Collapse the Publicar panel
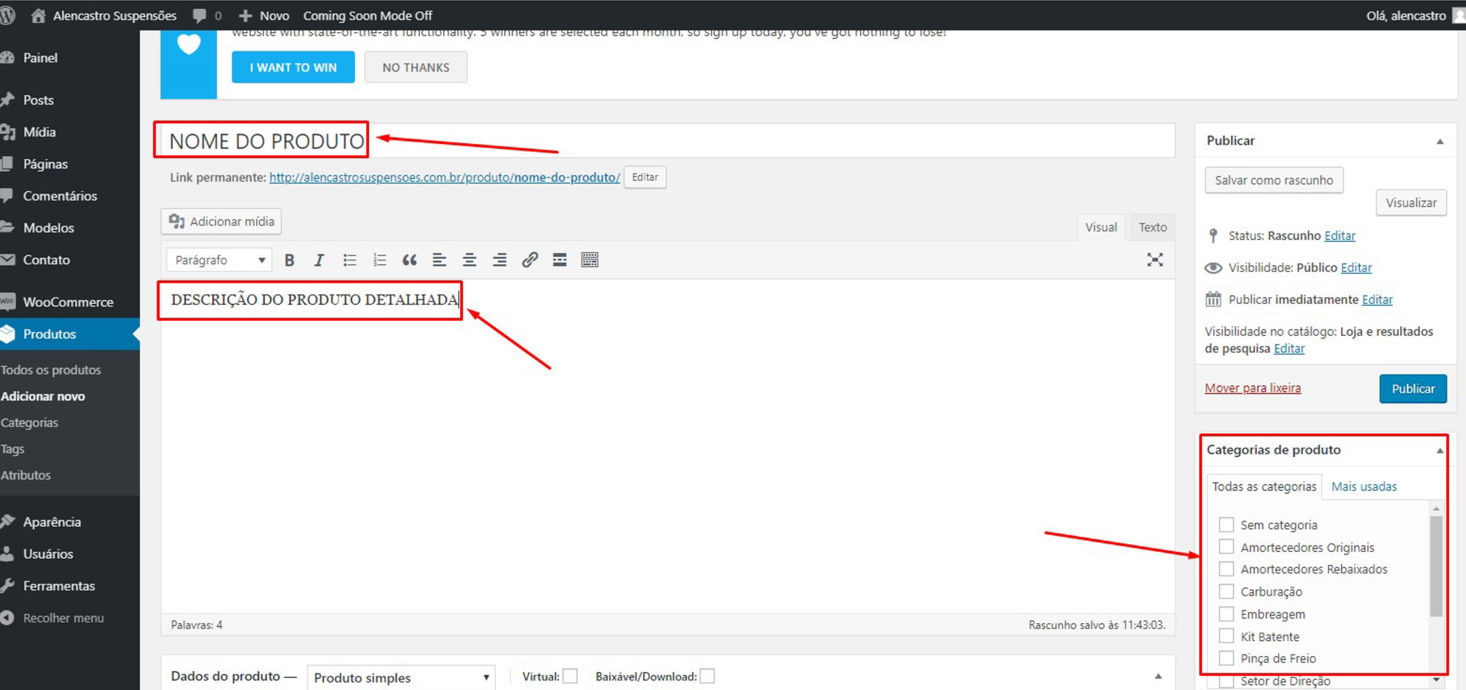1466x690 pixels. tap(1439, 142)
